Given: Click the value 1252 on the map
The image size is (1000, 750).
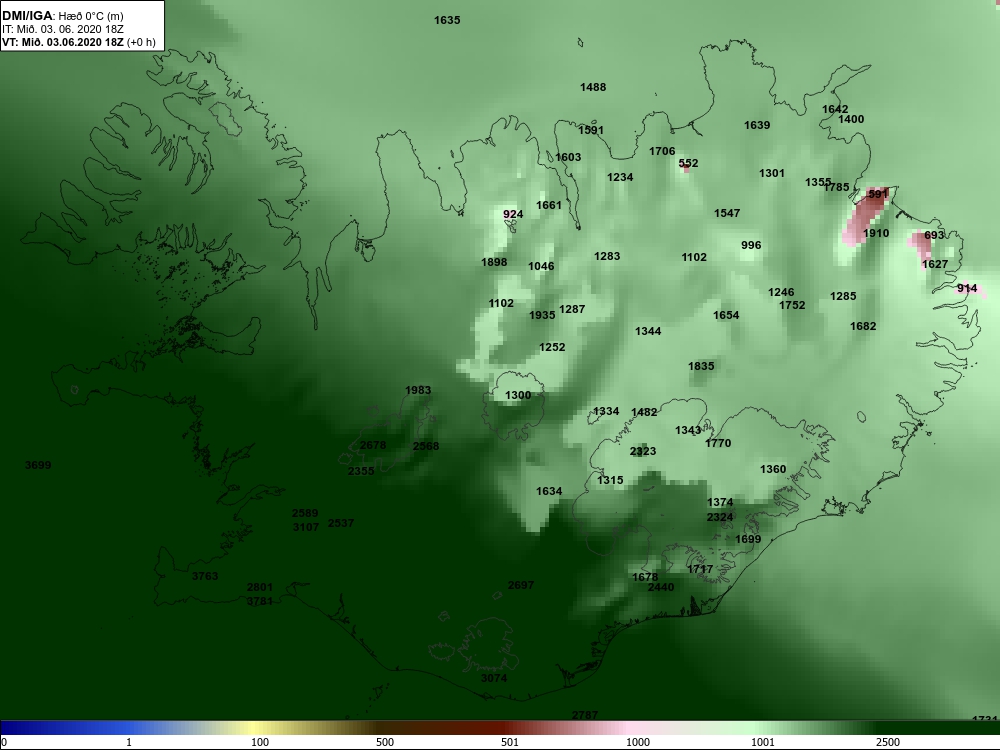Looking at the screenshot, I should 552,348.
